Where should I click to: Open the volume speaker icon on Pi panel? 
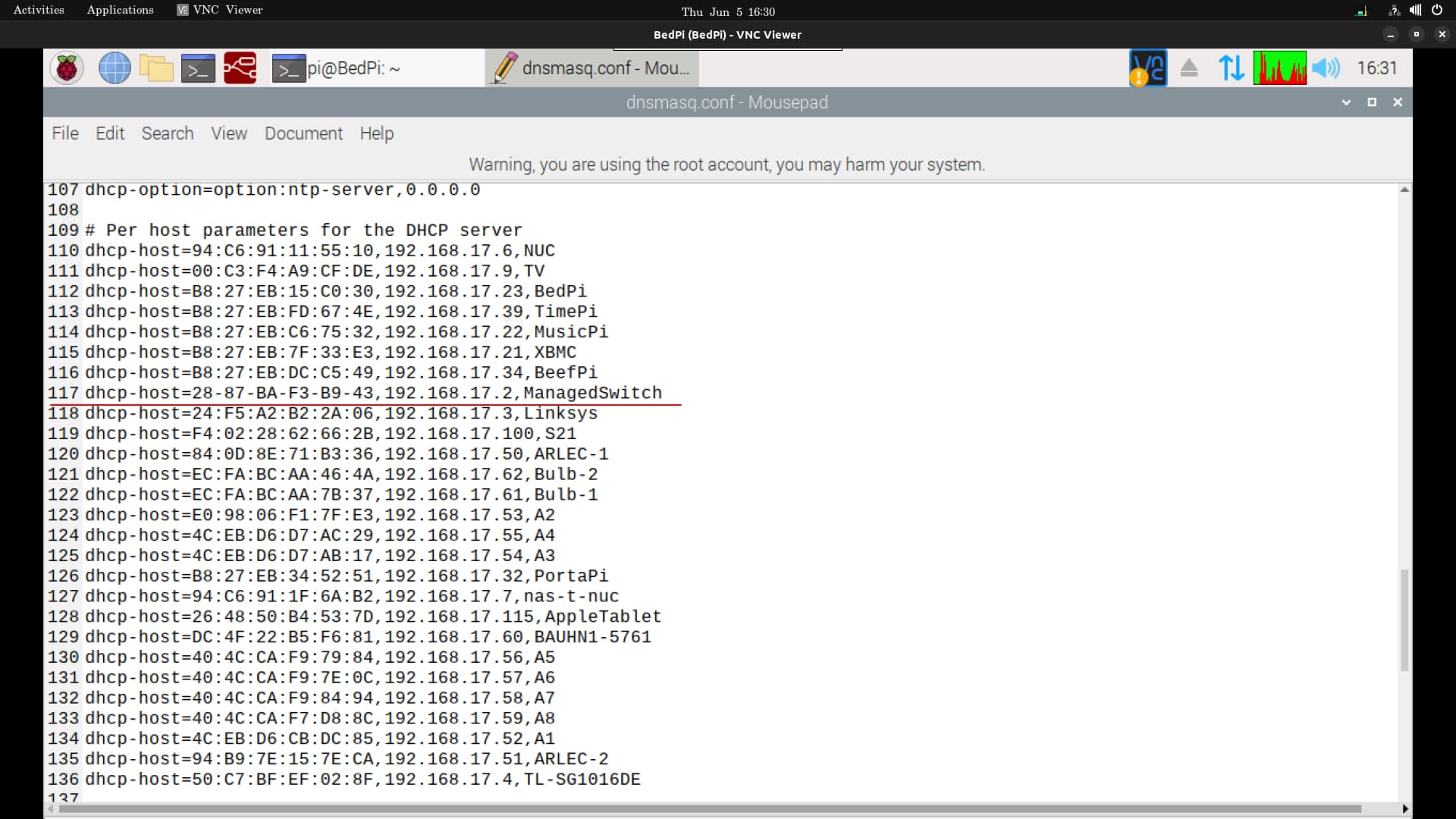pyautogui.click(x=1326, y=68)
